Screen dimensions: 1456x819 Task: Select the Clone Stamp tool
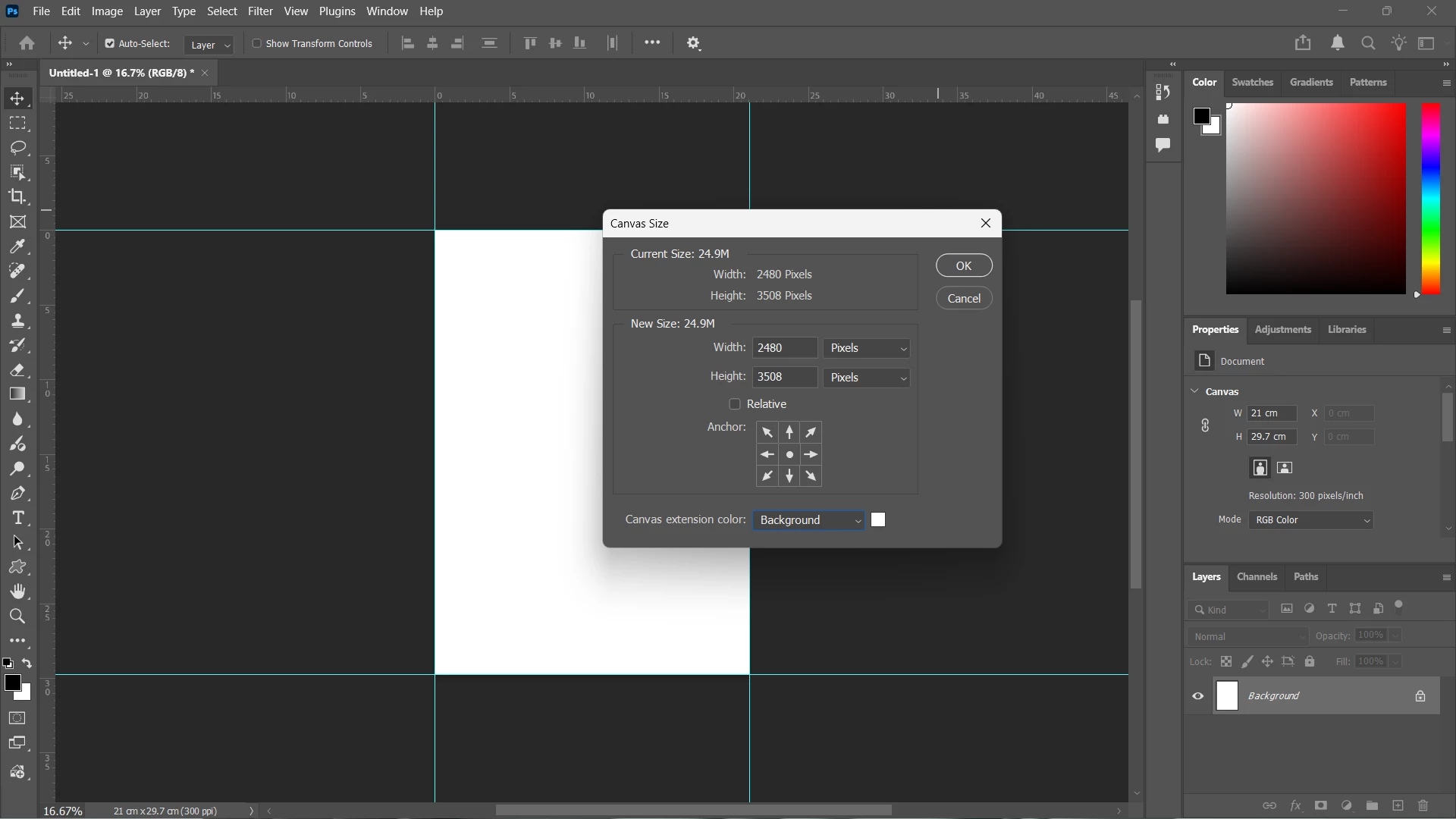[18, 321]
